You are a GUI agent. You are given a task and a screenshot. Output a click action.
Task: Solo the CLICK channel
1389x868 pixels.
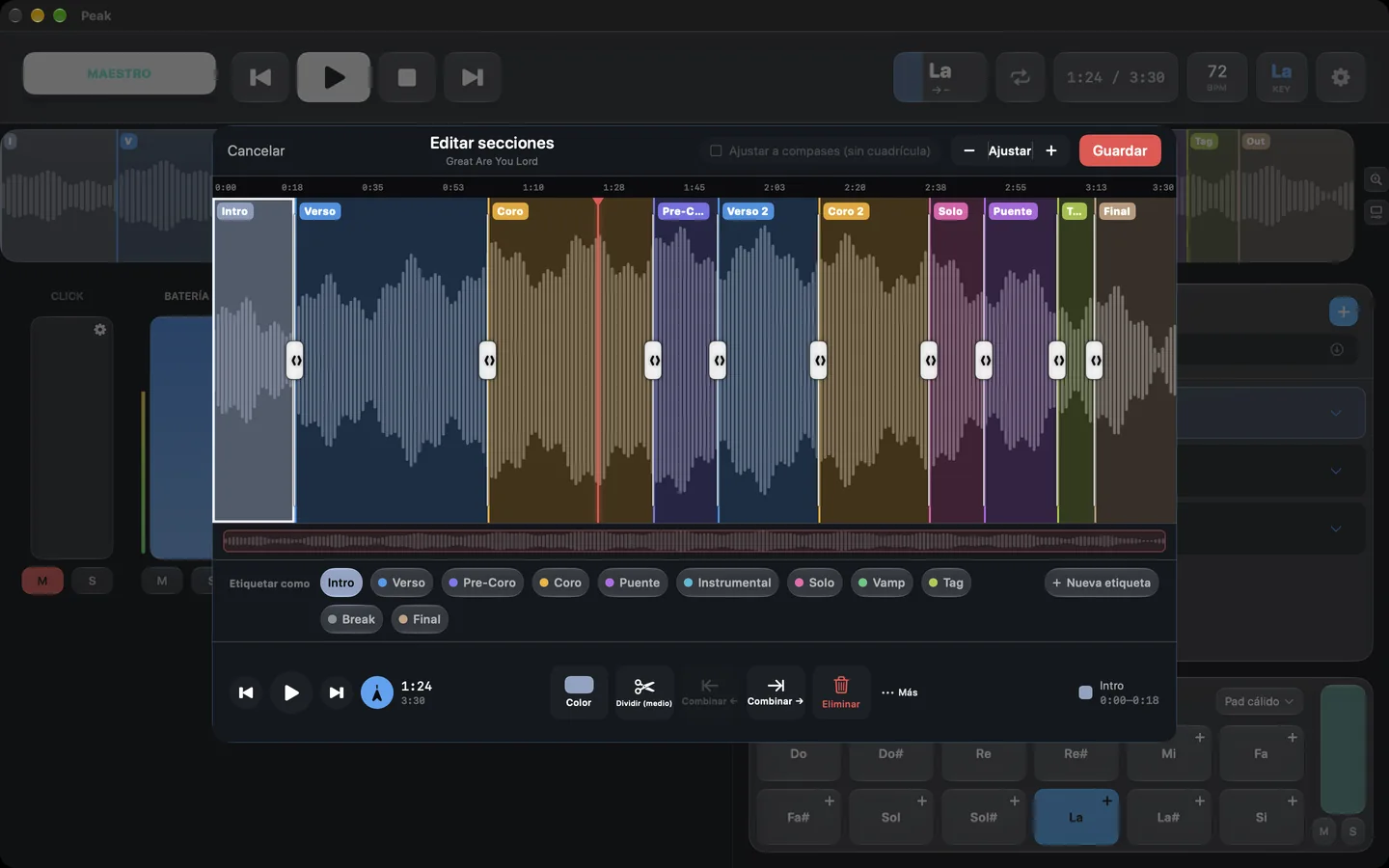tap(93, 581)
